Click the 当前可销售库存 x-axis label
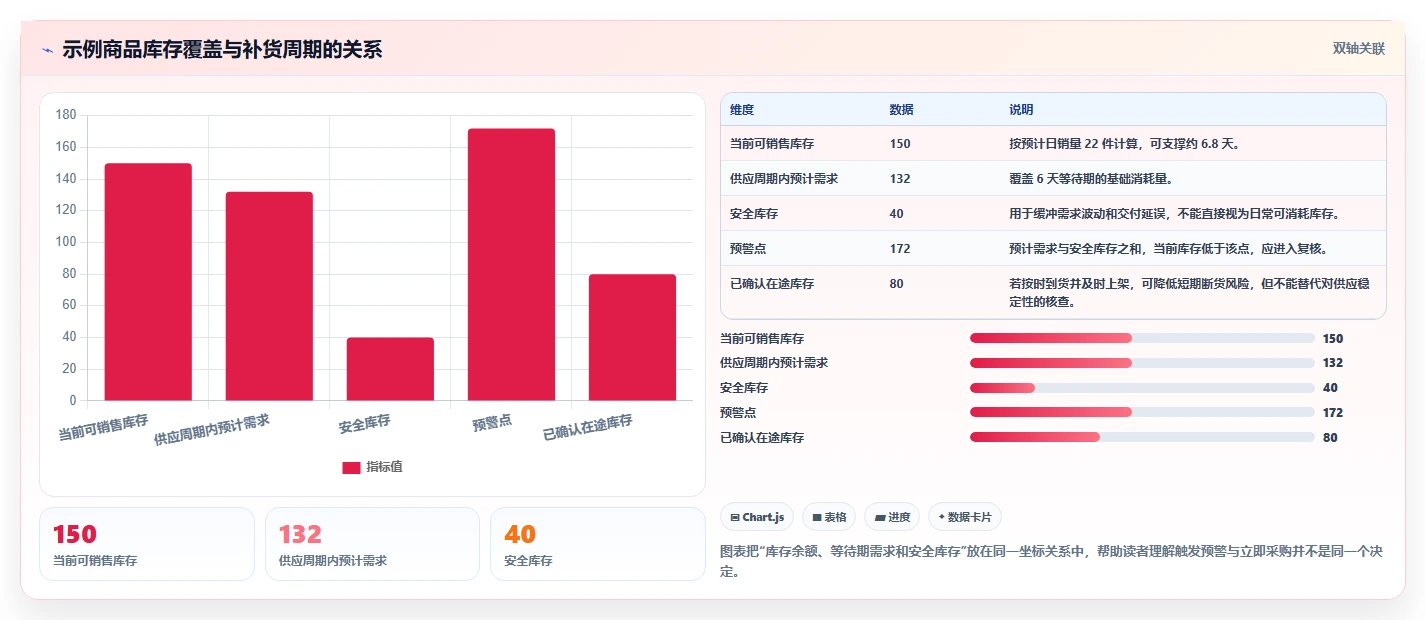The image size is (1426, 620). pyautogui.click(x=103, y=427)
